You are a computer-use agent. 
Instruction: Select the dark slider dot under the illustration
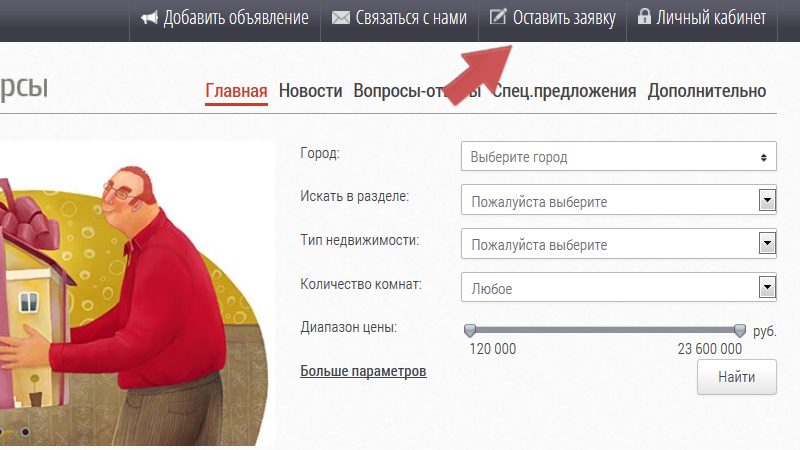[x=25, y=432]
